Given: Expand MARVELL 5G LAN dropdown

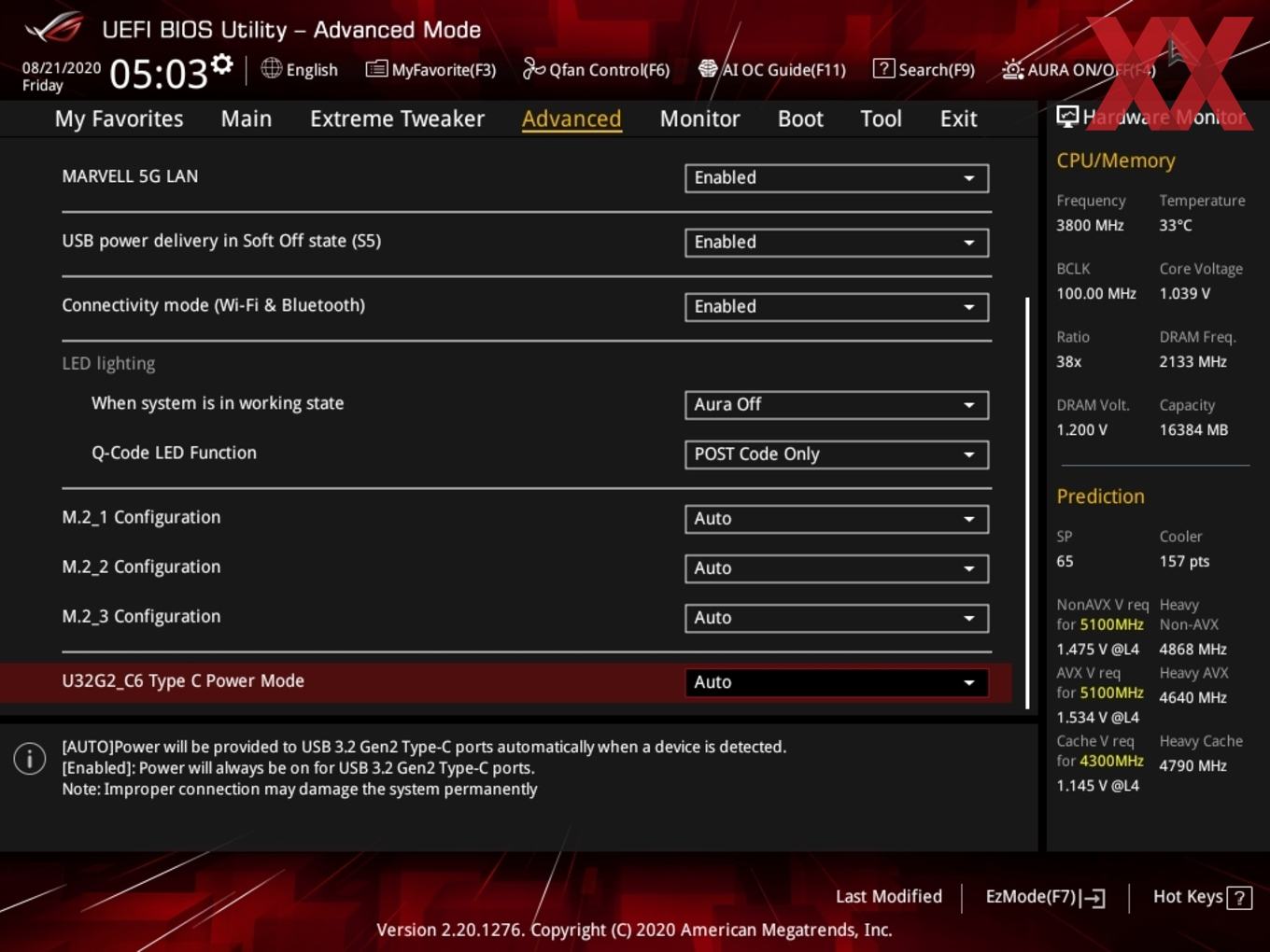Looking at the screenshot, I should (x=837, y=178).
